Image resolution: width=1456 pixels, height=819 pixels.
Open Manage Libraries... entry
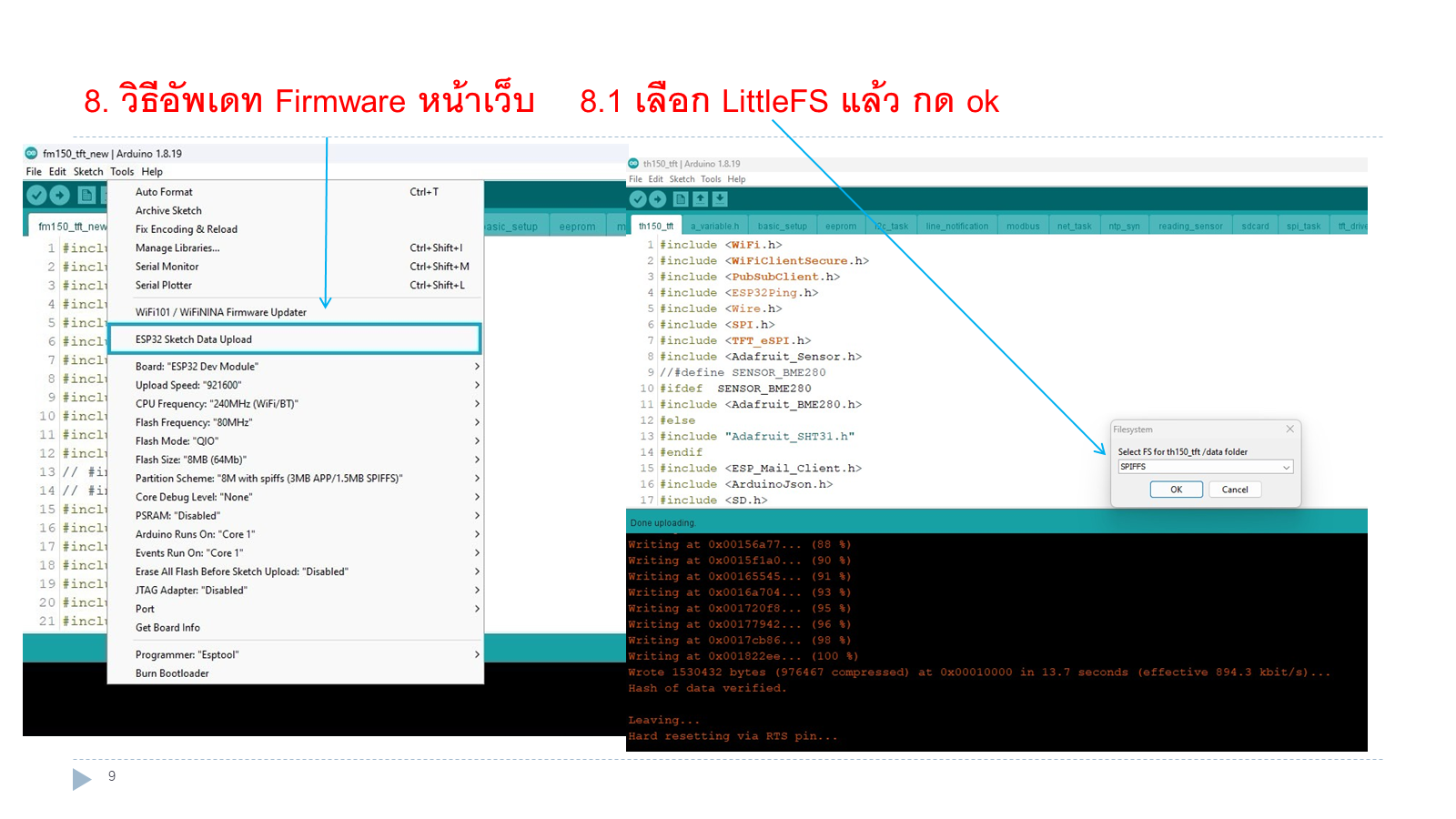[x=295, y=248]
